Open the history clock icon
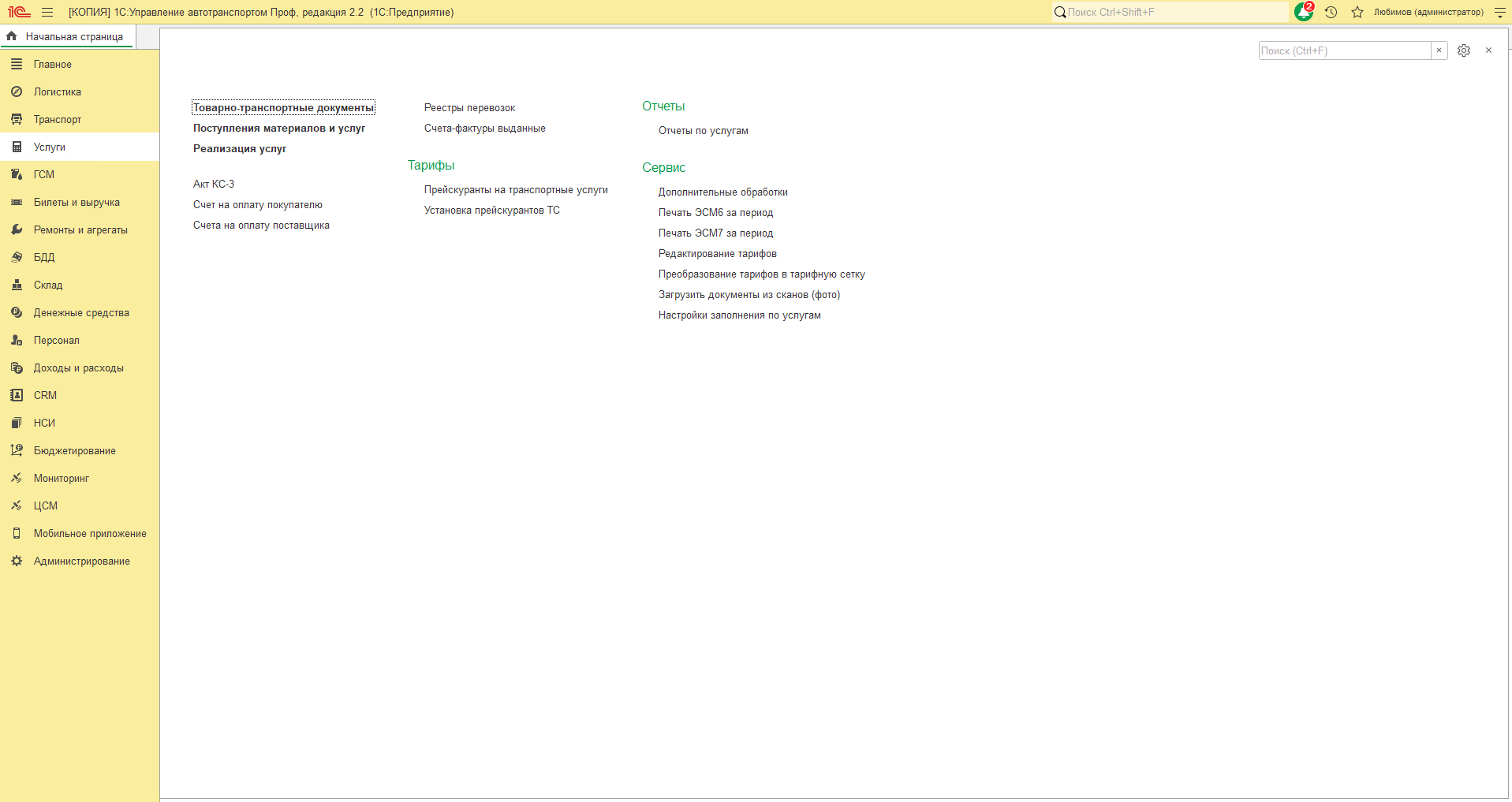 point(1331,12)
